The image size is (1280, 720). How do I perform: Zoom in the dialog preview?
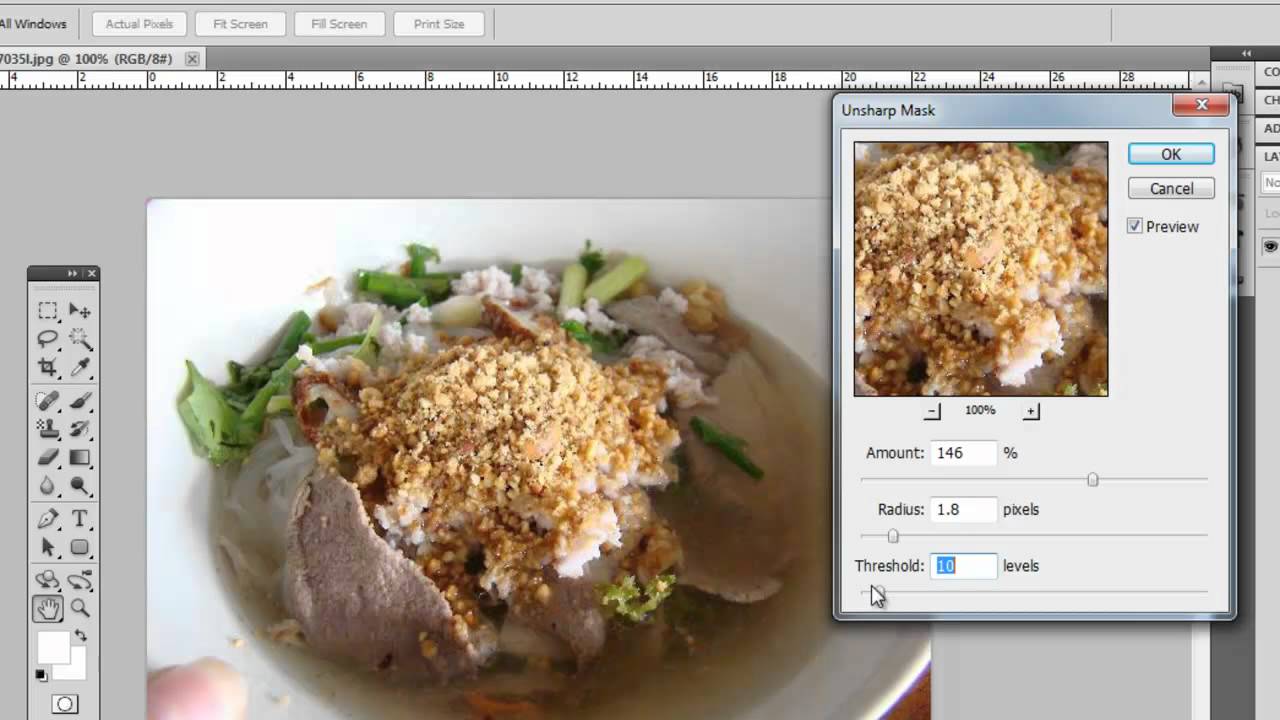(1031, 411)
